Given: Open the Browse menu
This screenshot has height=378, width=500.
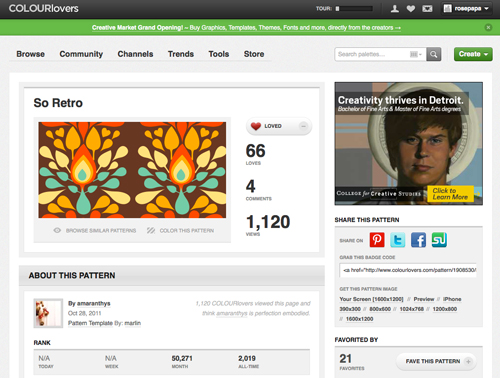Looking at the screenshot, I should tap(30, 54).
